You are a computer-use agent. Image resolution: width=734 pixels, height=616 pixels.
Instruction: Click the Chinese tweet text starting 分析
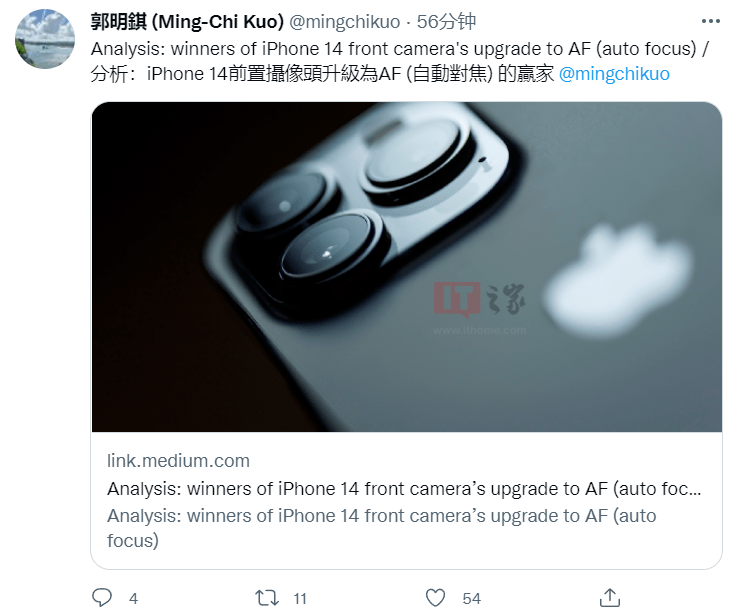[322, 74]
